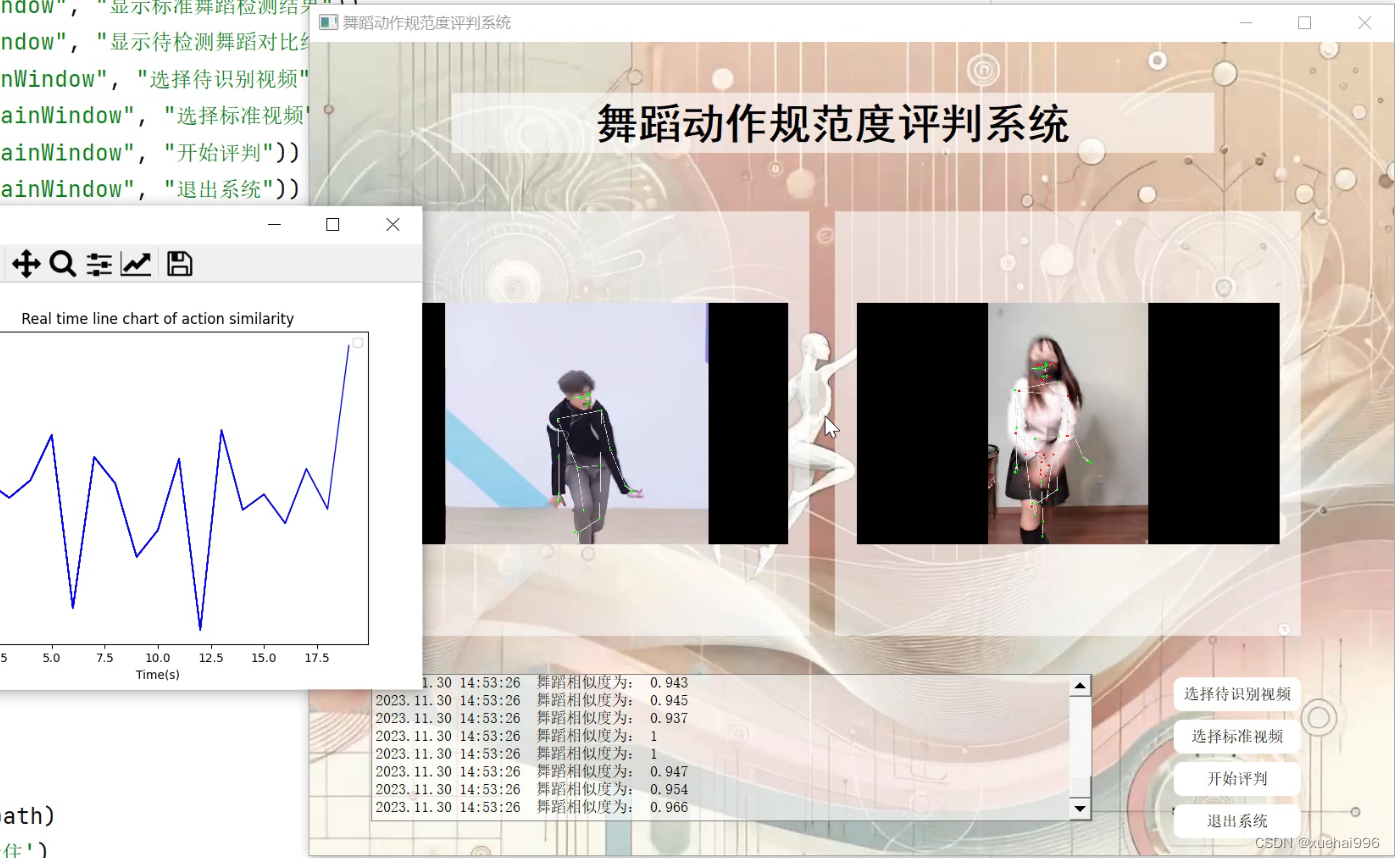1395x858 pixels.
Task: Click the Time(s) axis label on chart
Action: [x=158, y=675]
